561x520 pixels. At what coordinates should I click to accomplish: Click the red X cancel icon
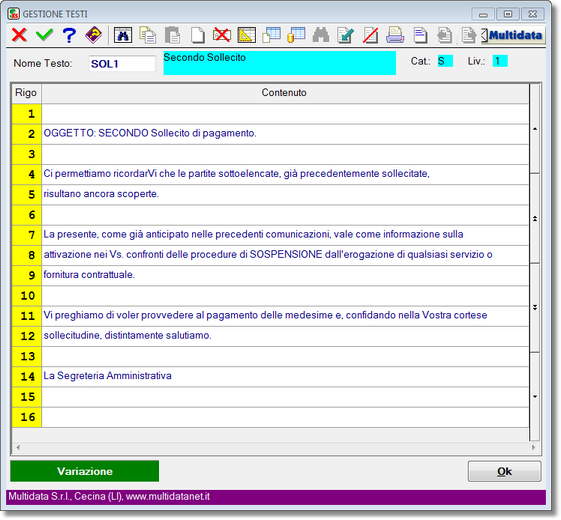(x=19, y=35)
